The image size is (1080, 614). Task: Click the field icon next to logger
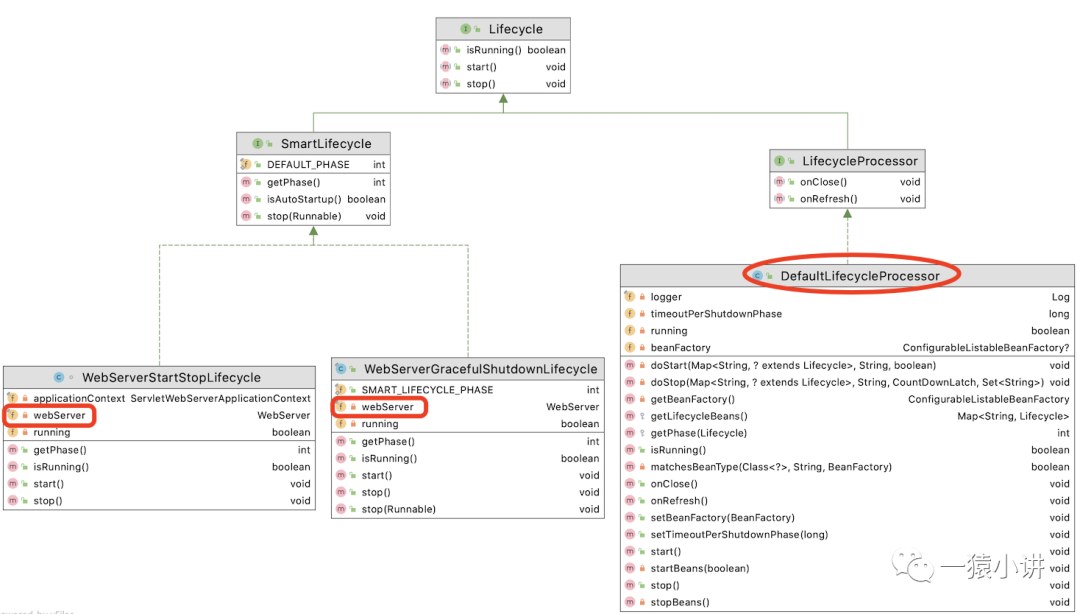630,296
